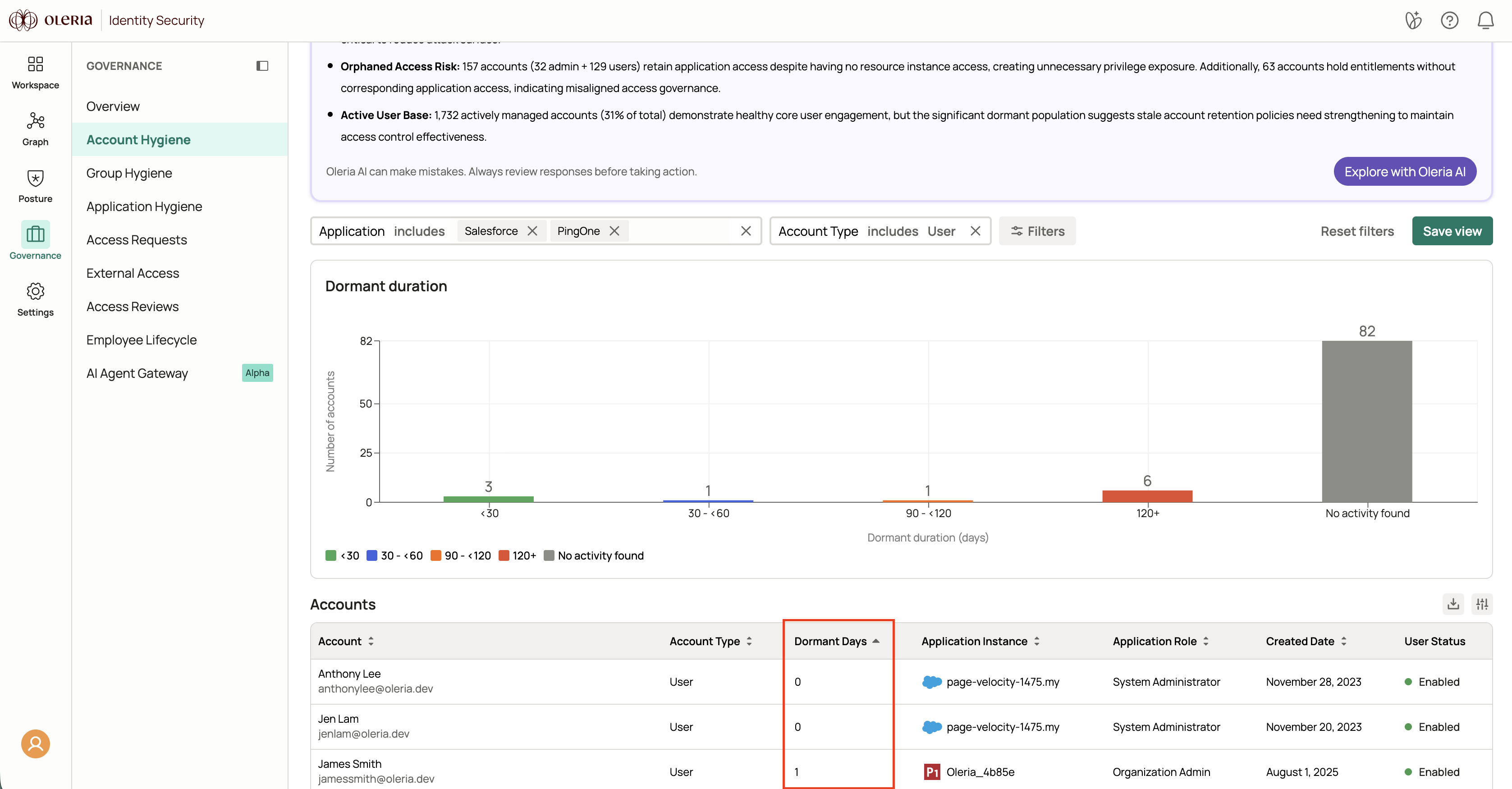
Task: Open the Jen Lam account
Action: coord(338,719)
